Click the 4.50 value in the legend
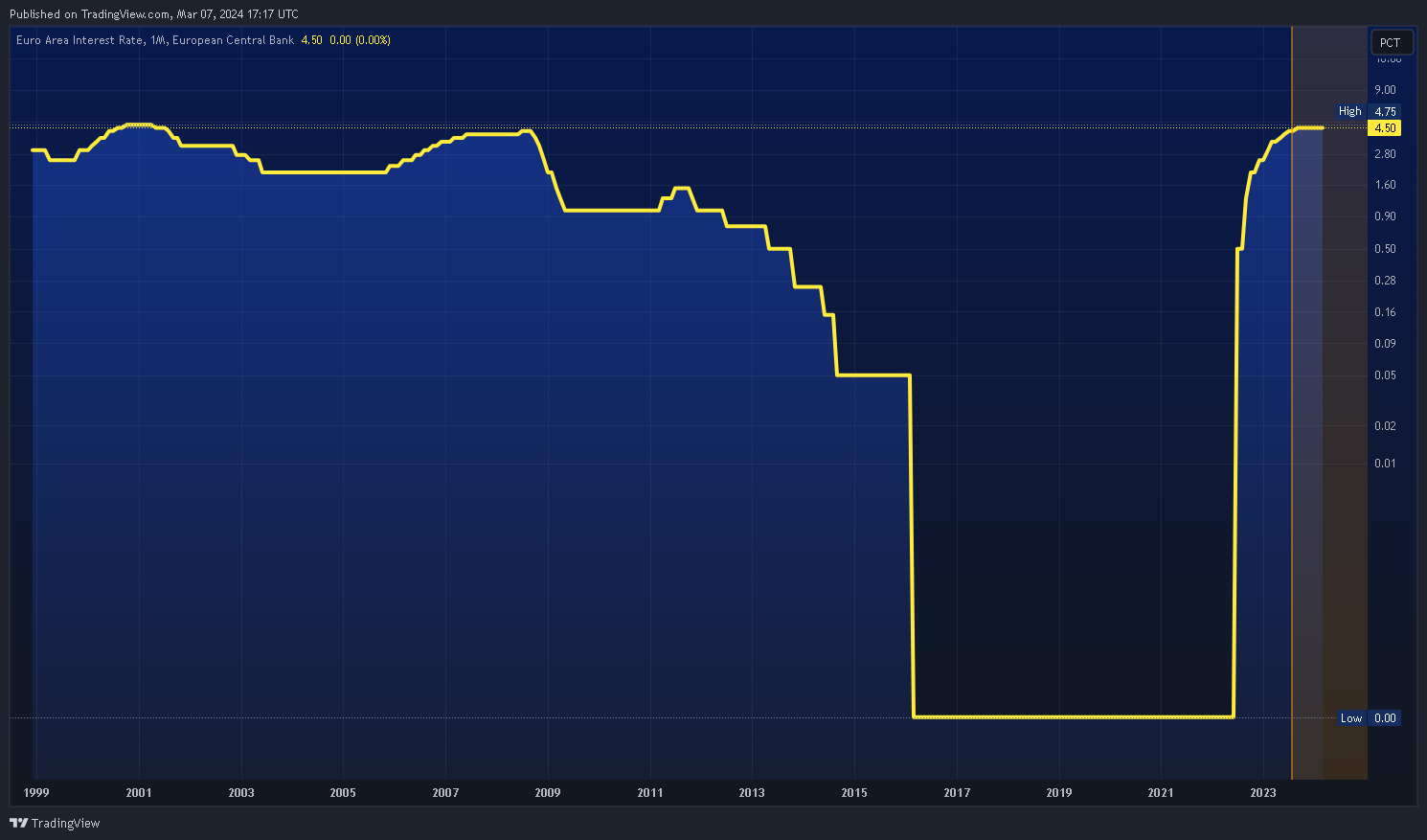This screenshot has height=840, width=1427. 311,40
